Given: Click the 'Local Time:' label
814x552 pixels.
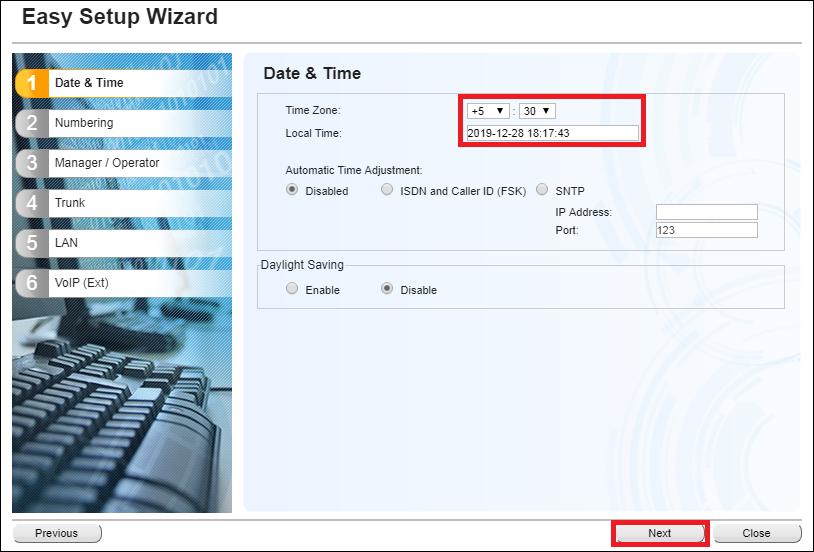Looking at the screenshot, I should (314, 133).
